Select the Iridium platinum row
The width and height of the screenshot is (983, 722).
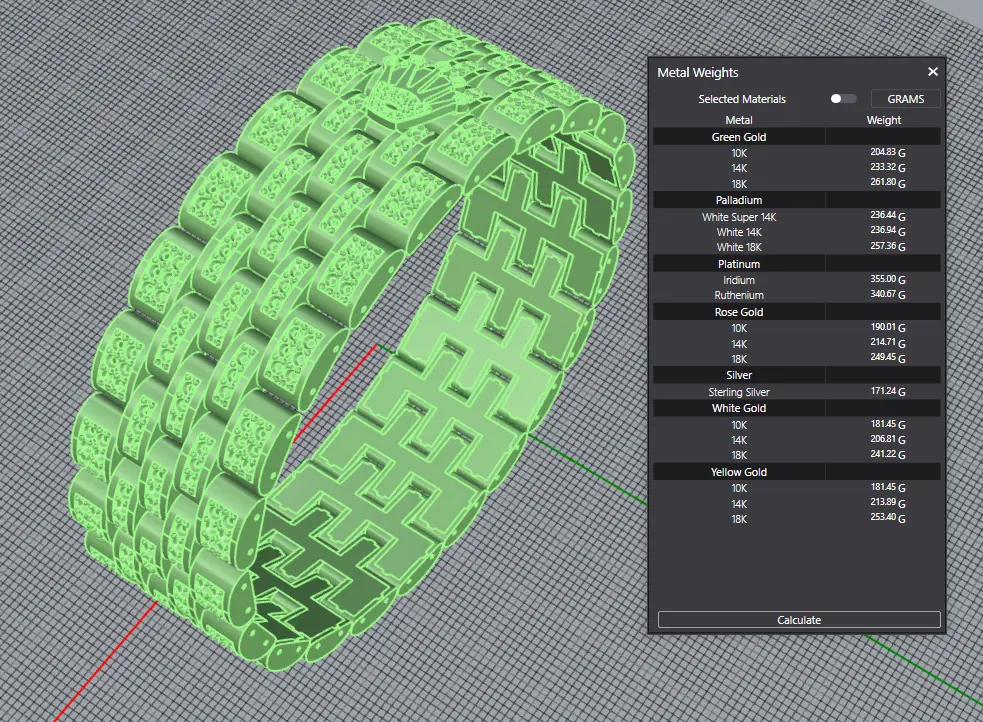(x=739, y=280)
